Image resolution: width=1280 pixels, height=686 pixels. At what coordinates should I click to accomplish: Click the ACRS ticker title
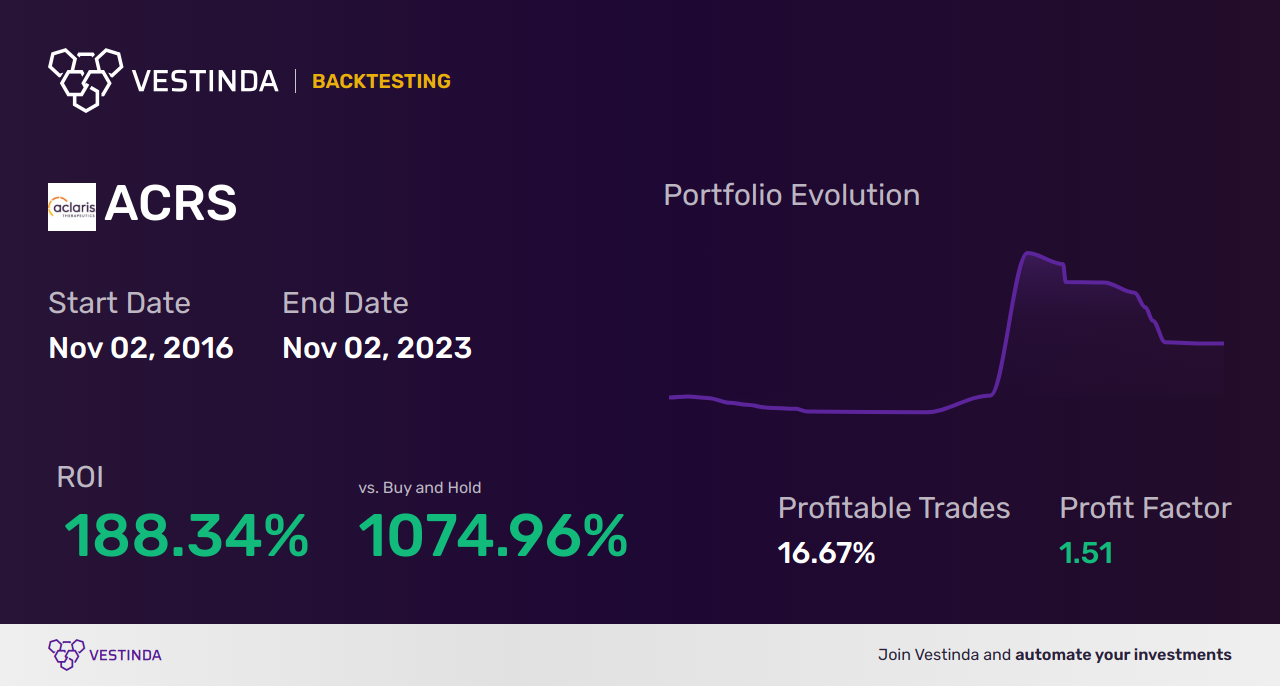click(x=171, y=205)
